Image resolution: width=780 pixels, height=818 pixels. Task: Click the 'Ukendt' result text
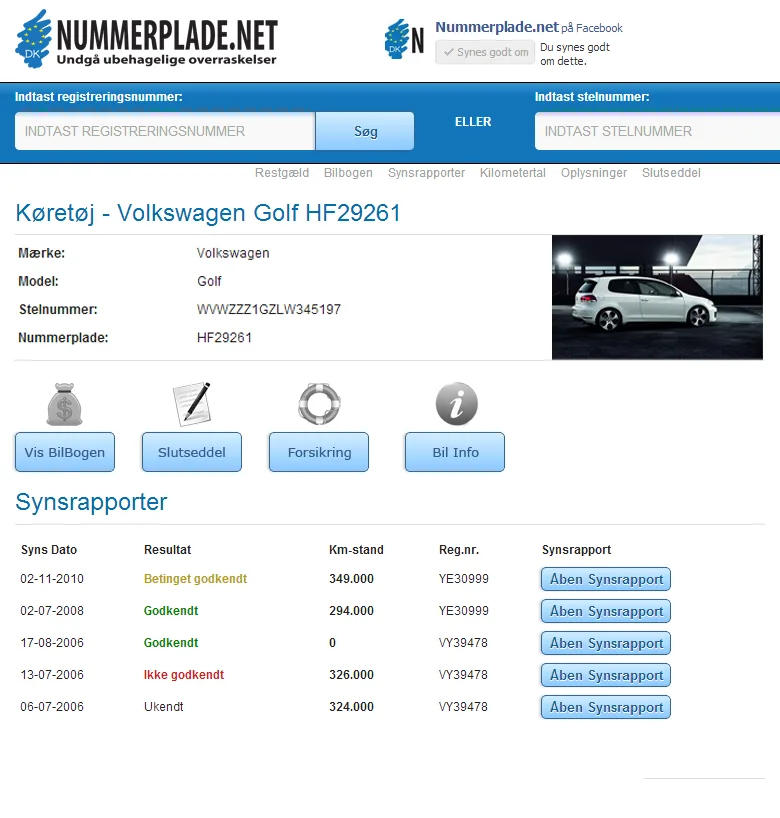[x=163, y=706]
